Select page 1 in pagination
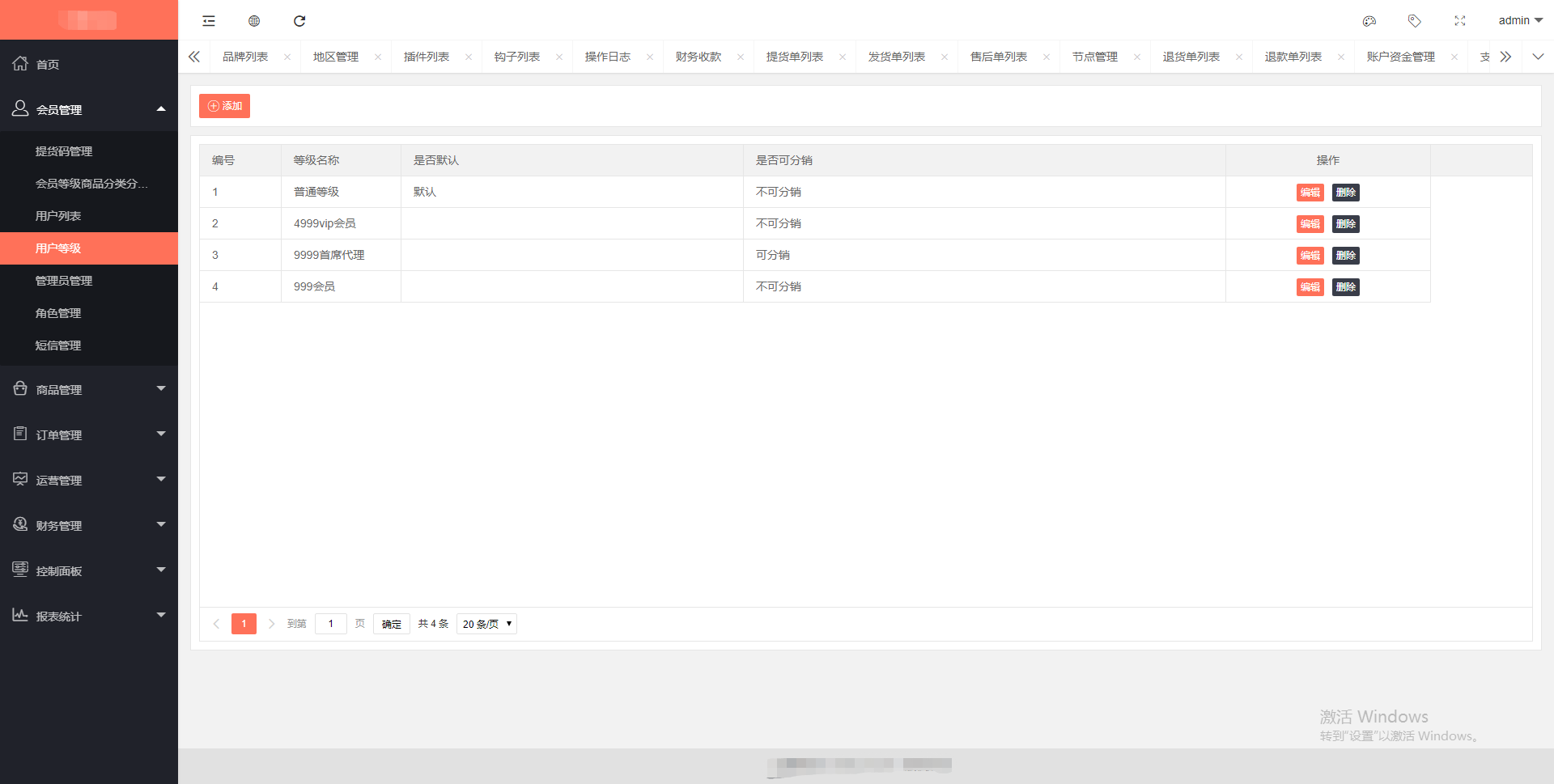Image resolution: width=1554 pixels, height=784 pixels. [244, 624]
